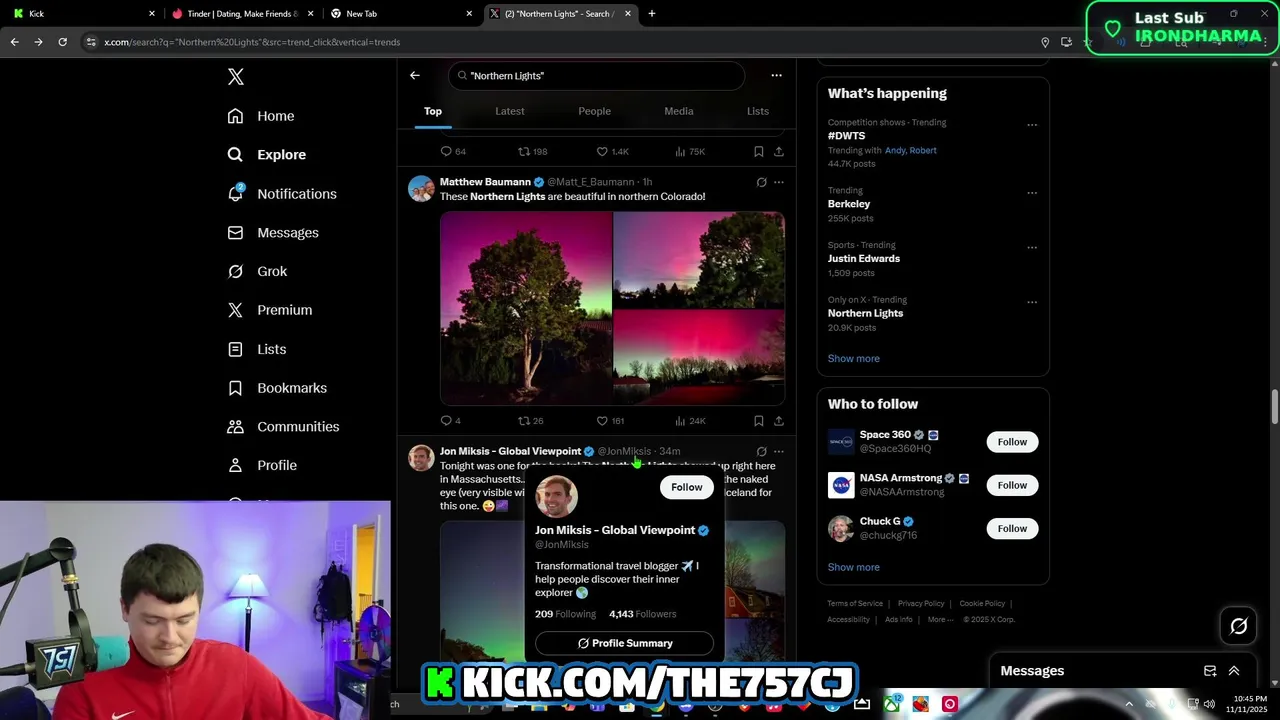Viewport: 1280px width, 720px height.
Task: Open Messages in the sidebar
Action: coord(273,233)
